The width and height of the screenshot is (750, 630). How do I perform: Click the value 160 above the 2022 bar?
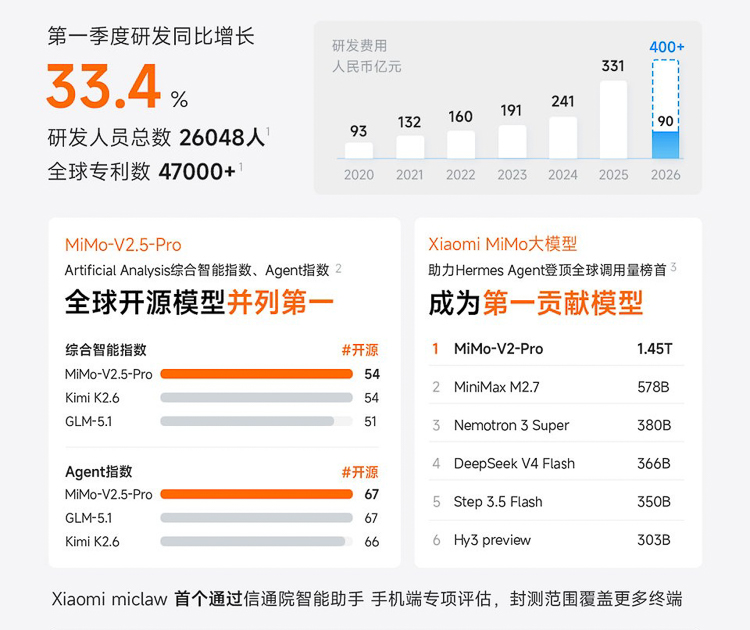[460, 117]
